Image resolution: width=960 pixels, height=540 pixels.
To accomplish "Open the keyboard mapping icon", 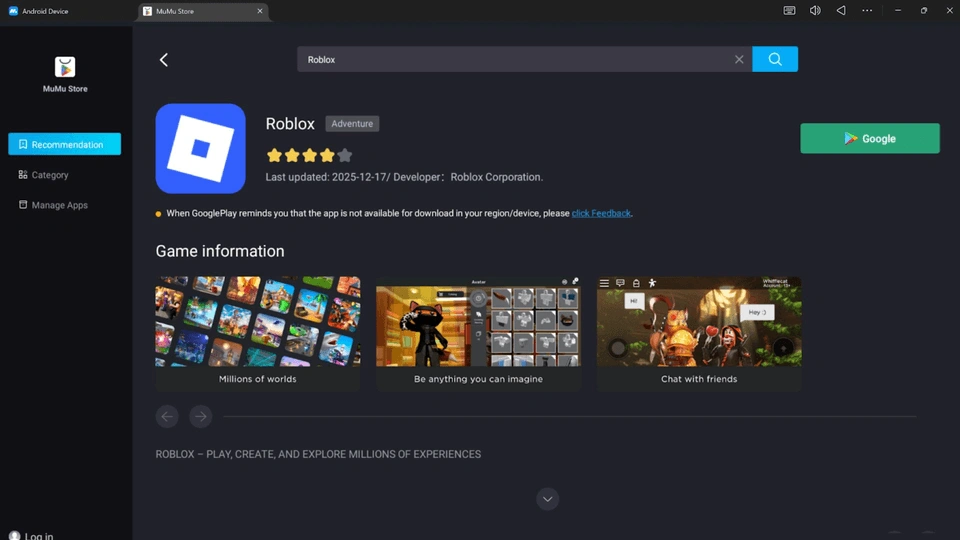I will (790, 10).
